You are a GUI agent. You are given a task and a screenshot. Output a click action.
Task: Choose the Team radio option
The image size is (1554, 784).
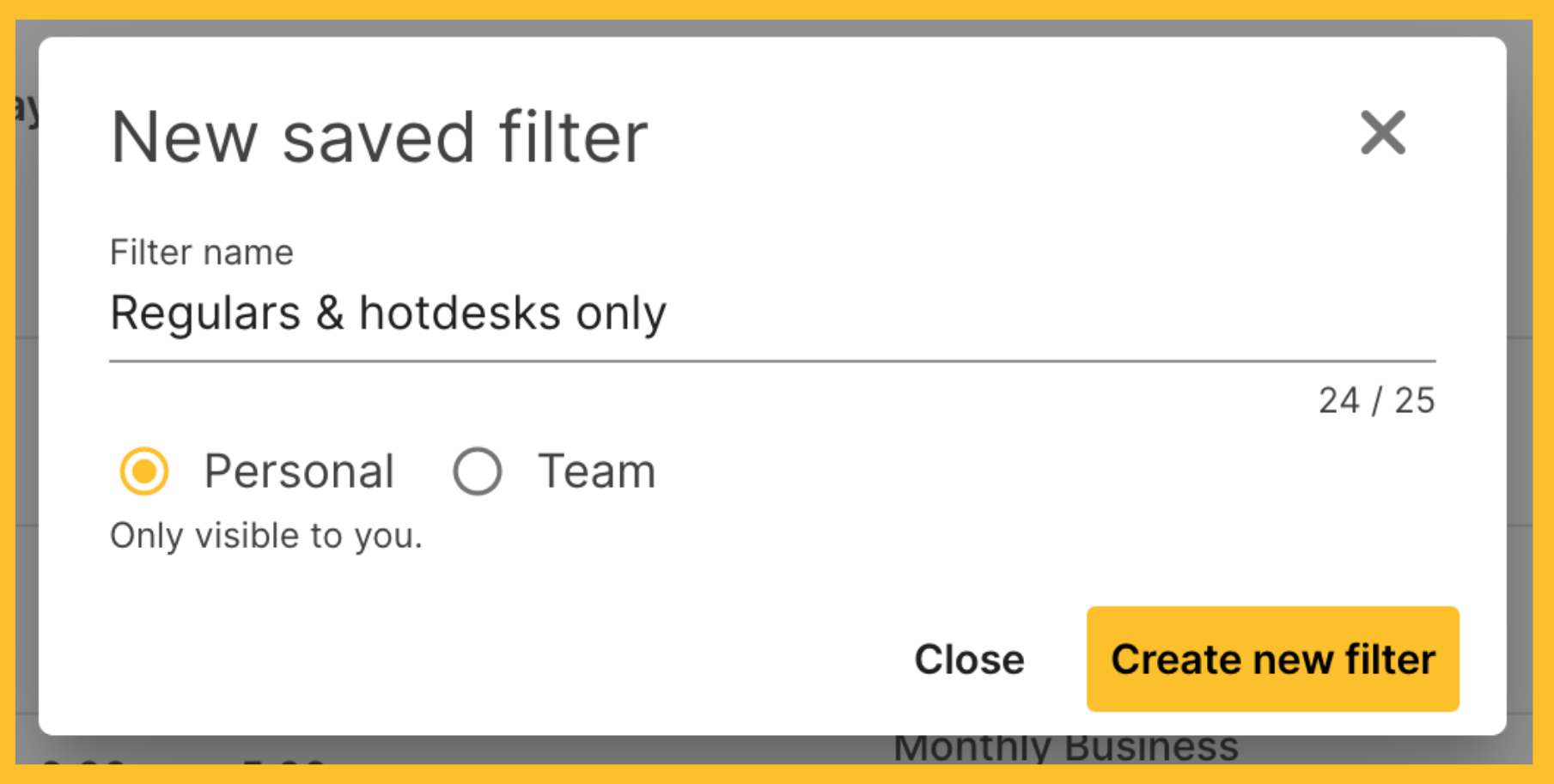click(x=478, y=471)
